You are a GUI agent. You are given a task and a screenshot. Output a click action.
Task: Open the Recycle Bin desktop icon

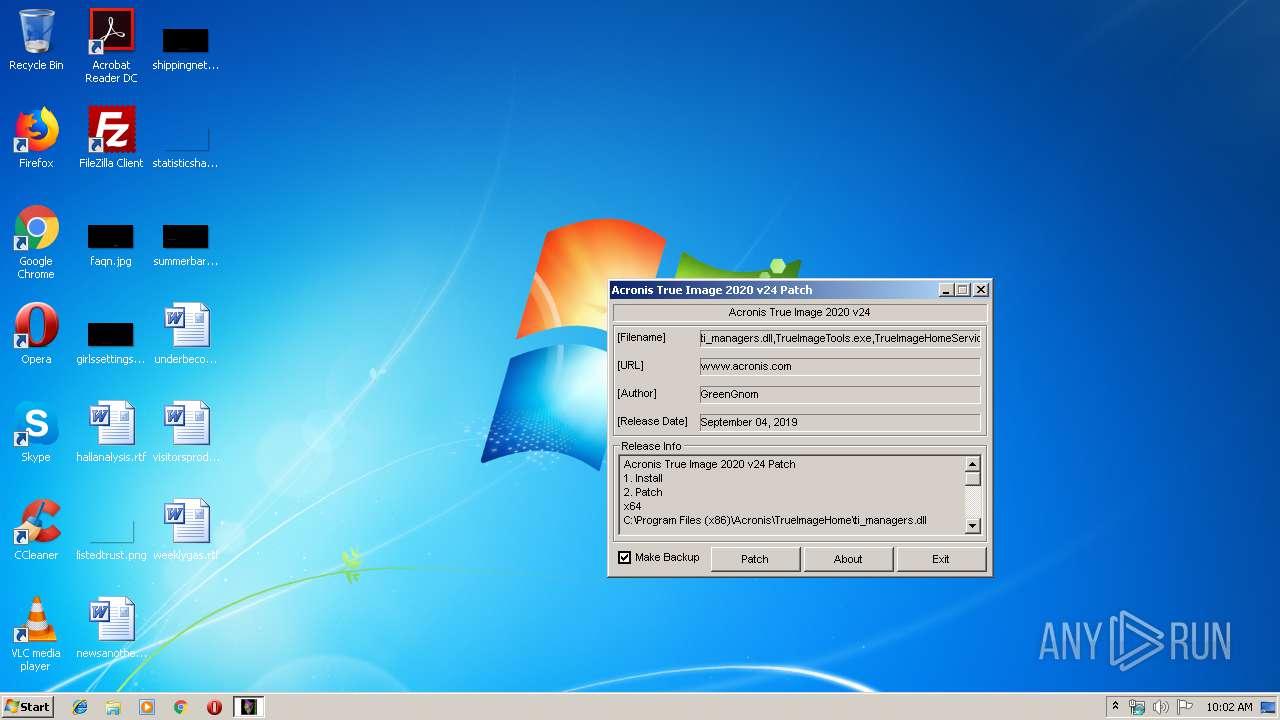click(36, 40)
